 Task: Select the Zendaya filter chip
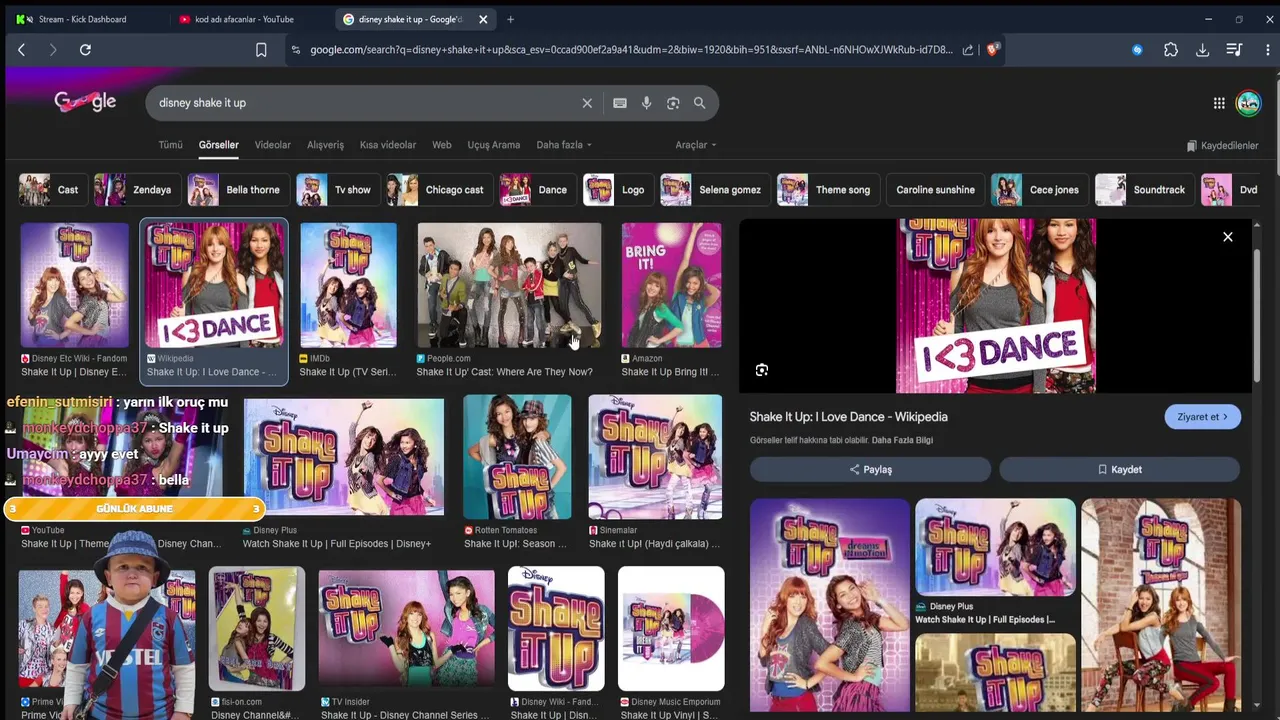[x=137, y=190]
